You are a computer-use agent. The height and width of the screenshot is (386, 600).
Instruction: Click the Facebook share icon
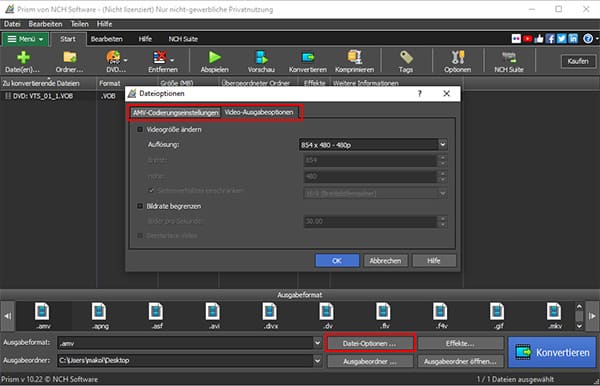550,39
